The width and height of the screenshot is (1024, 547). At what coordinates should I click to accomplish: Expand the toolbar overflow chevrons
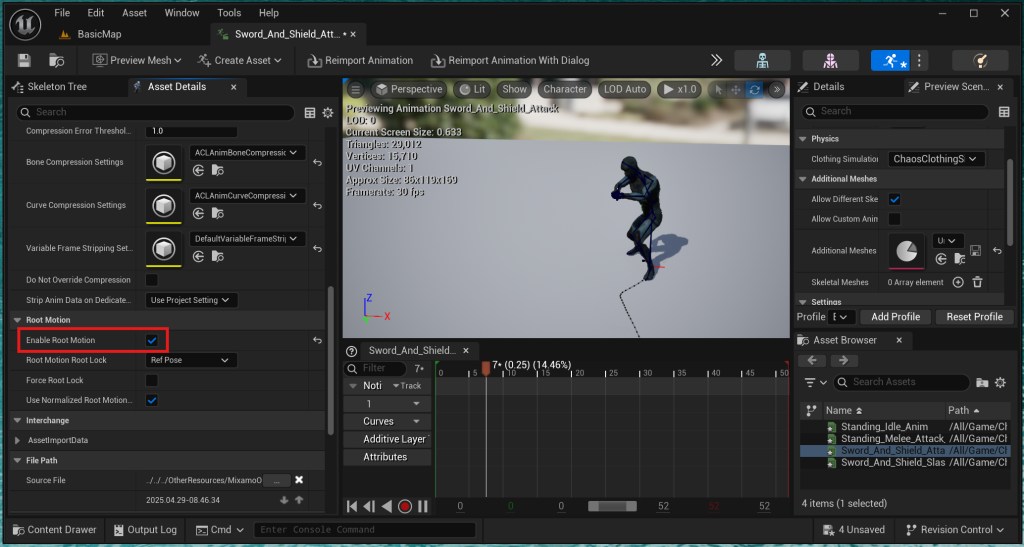716,60
